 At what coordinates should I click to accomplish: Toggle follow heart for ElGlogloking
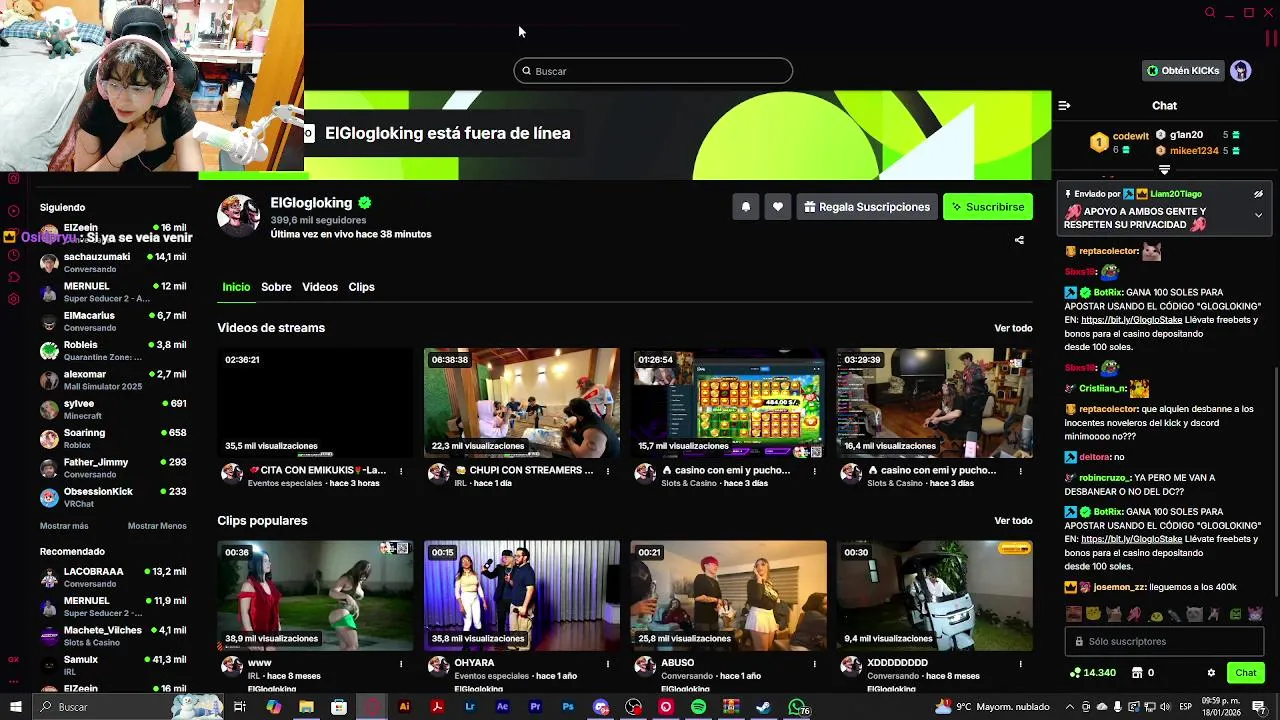pyautogui.click(x=778, y=207)
